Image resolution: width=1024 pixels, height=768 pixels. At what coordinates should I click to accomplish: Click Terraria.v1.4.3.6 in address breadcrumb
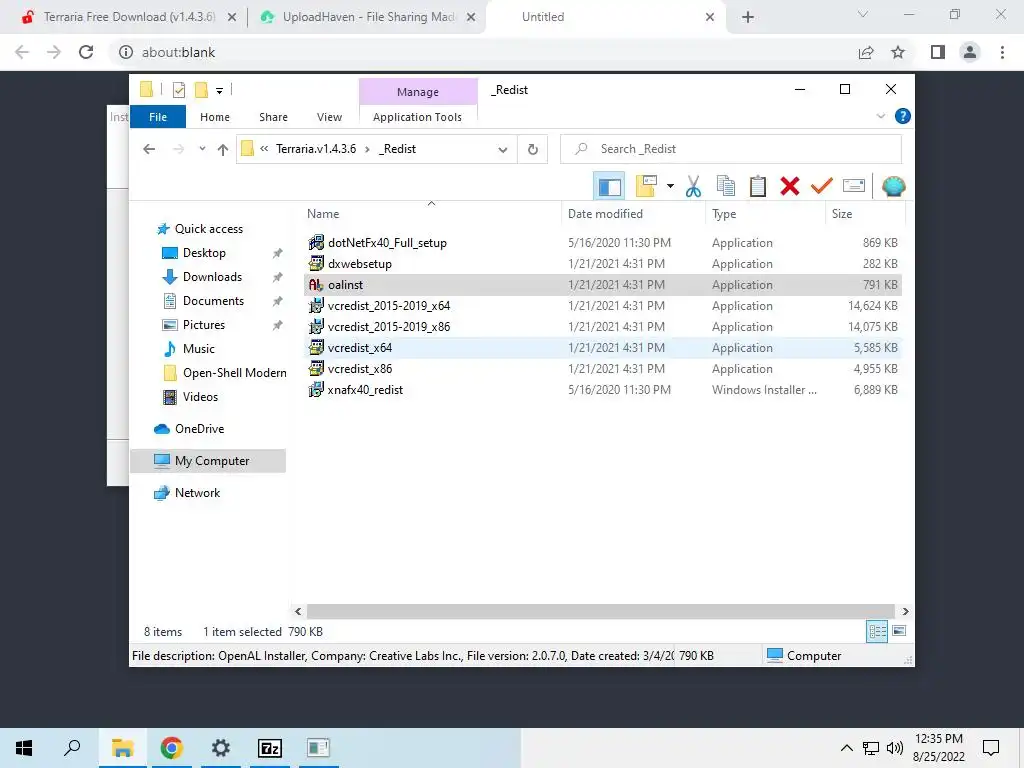tap(316, 150)
